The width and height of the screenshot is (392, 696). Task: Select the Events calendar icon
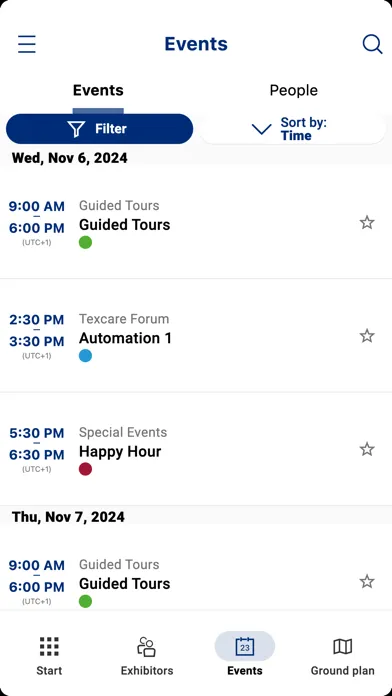(245, 646)
